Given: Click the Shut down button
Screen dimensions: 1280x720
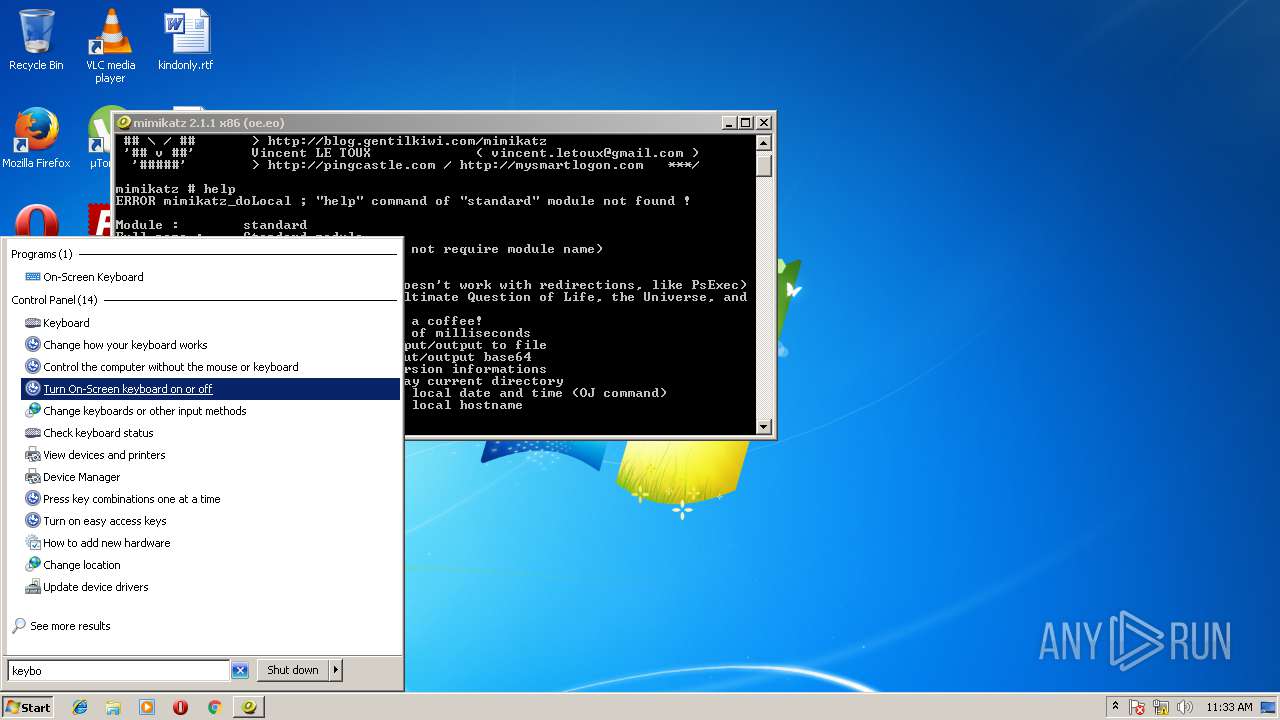Looking at the screenshot, I should click(x=293, y=670).
